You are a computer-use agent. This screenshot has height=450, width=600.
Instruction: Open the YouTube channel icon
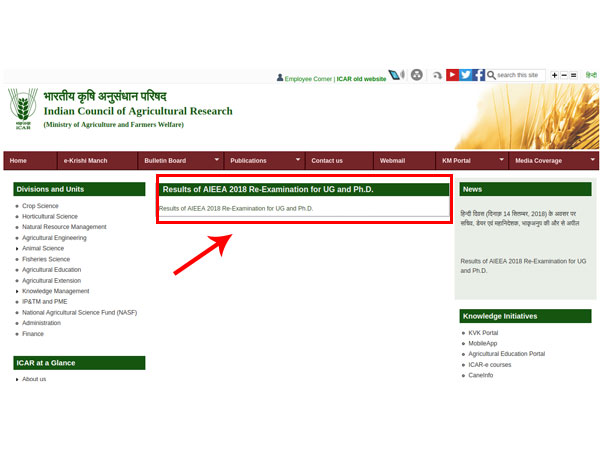click(x=452, y=75)
